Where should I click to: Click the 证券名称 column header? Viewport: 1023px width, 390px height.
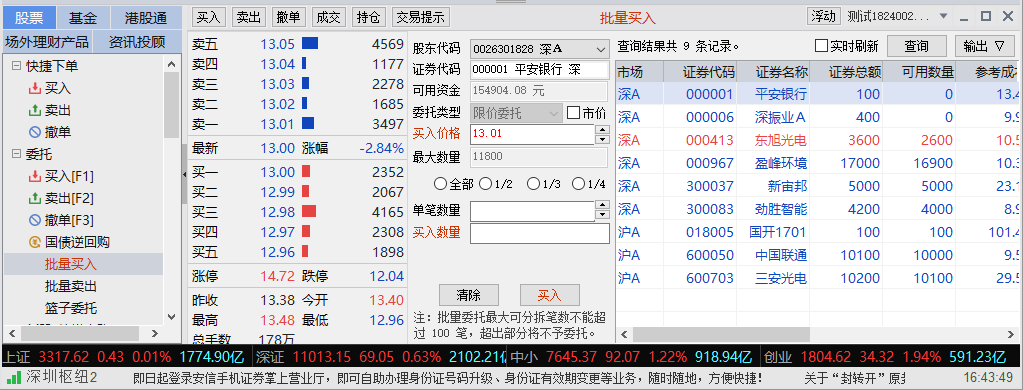point(772,72)
